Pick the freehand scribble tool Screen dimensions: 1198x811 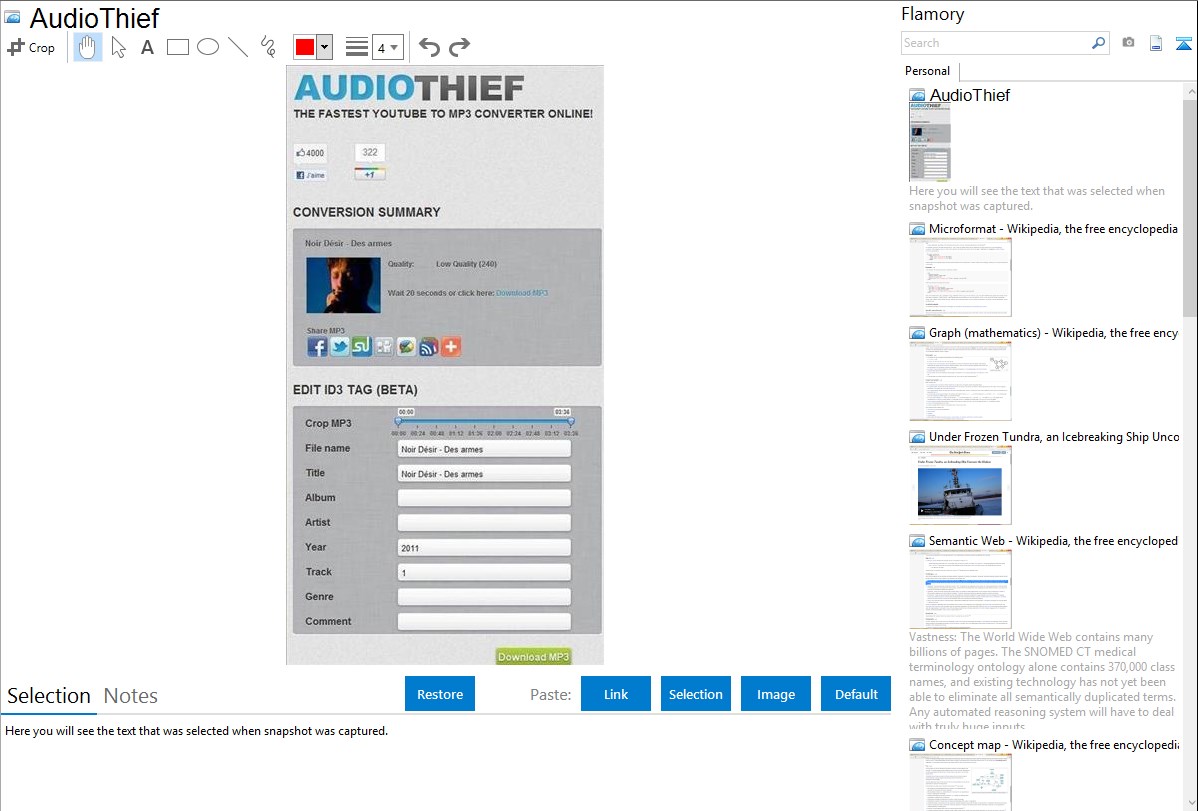tap(268, 47)
